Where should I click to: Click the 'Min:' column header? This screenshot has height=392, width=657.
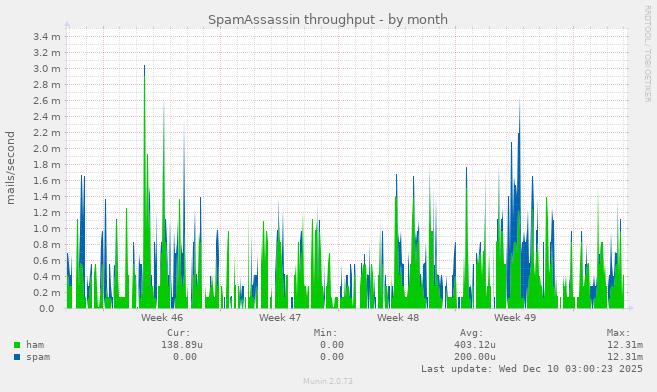(326, 333)
